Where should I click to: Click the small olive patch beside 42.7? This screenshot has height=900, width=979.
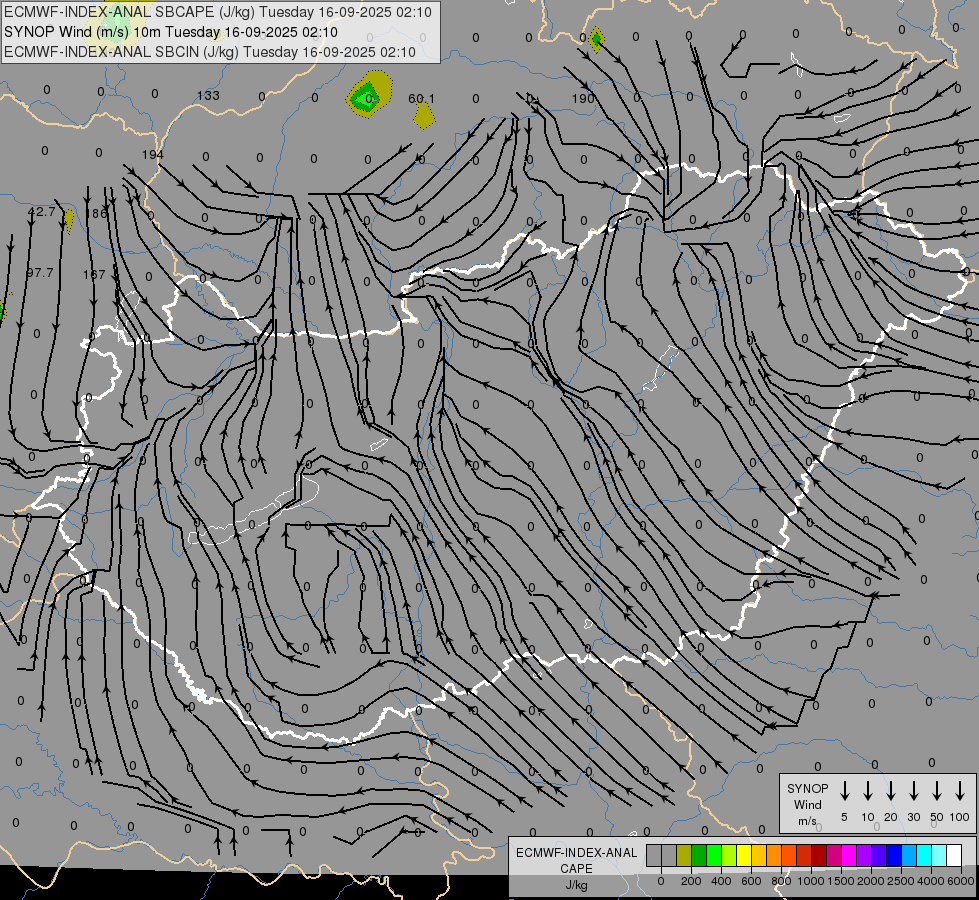coord(69,220)
